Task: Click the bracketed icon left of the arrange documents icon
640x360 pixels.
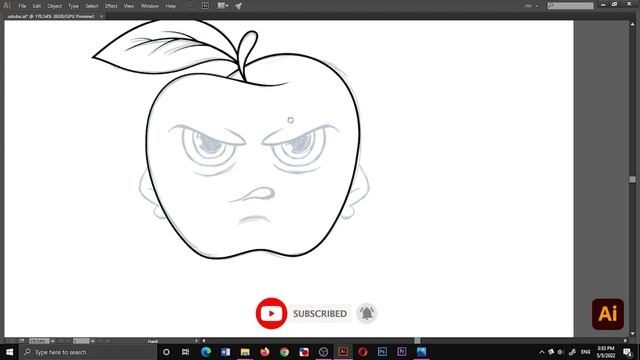Action: (205, 6)
